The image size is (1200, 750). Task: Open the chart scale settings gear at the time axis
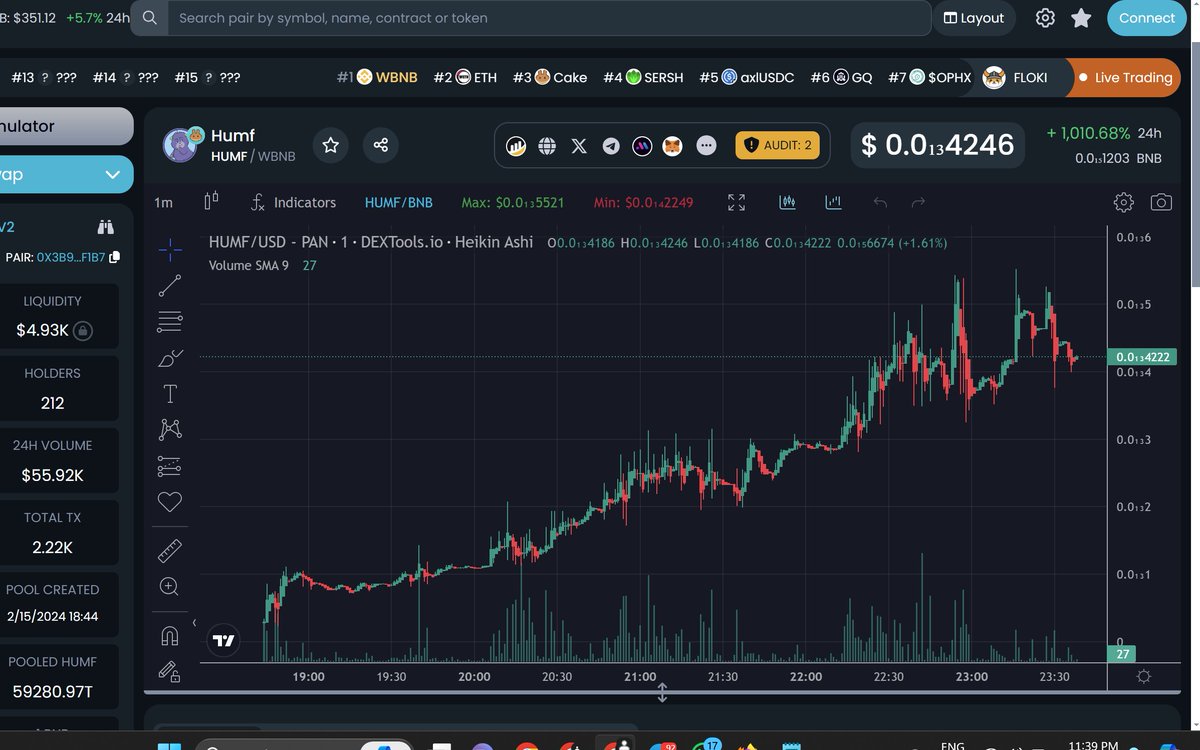[1144, 677]
